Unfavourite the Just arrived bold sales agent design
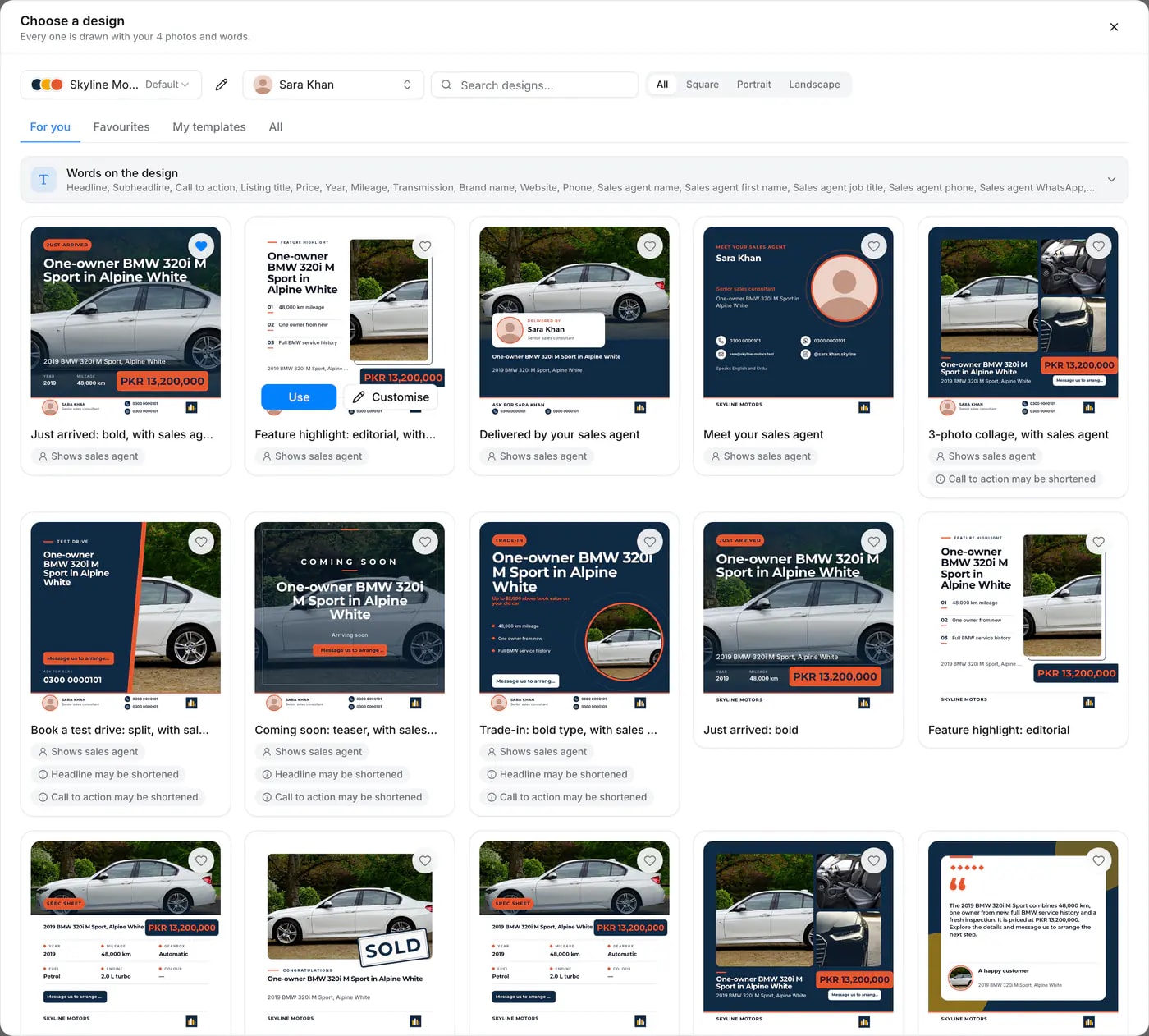1149x1036 pixels. [201, 245]
